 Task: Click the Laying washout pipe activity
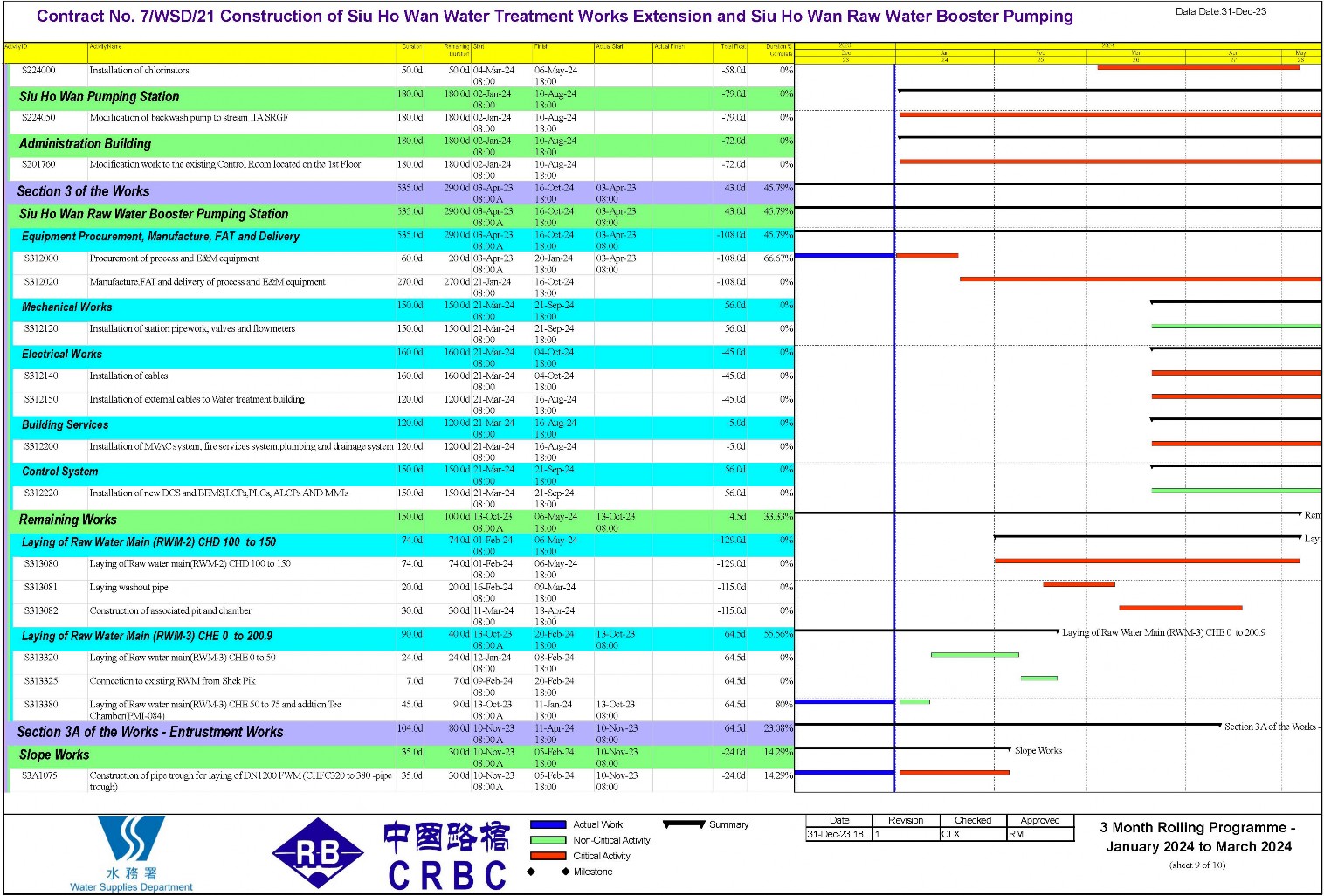[128, 588]
